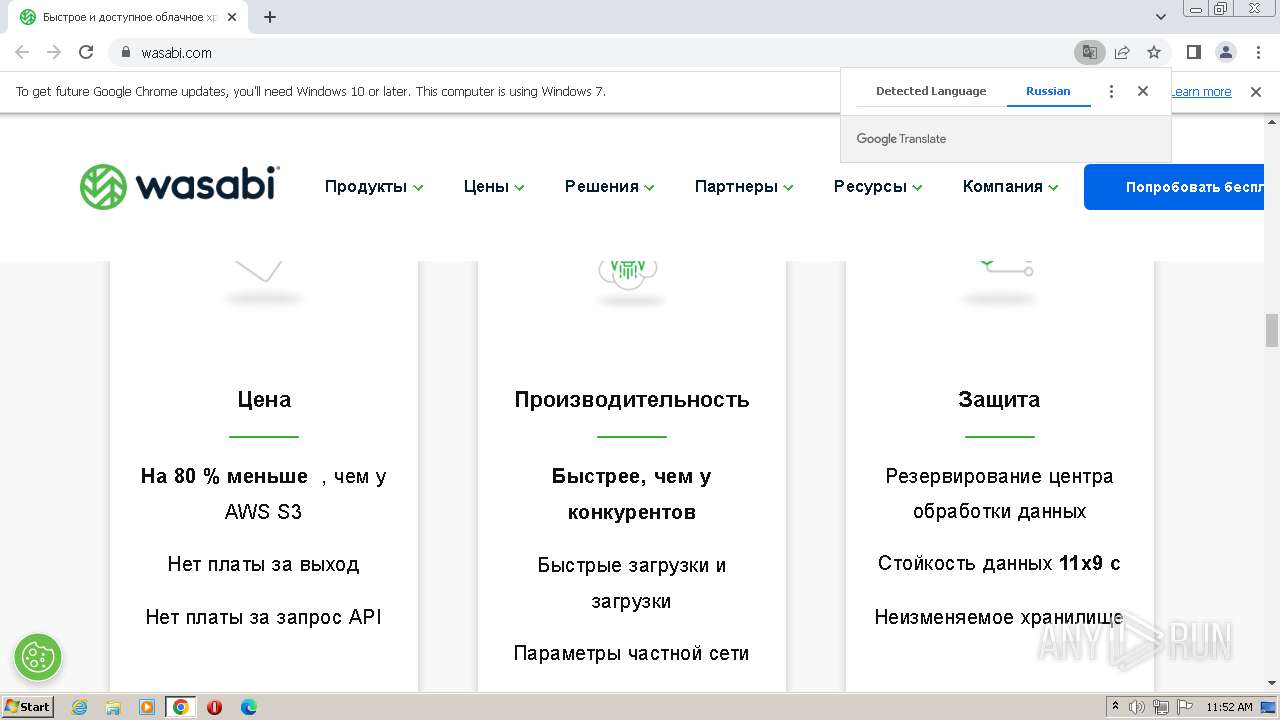
Task: Click the Google Translate icon in address bar
Action: [1089, 52]
